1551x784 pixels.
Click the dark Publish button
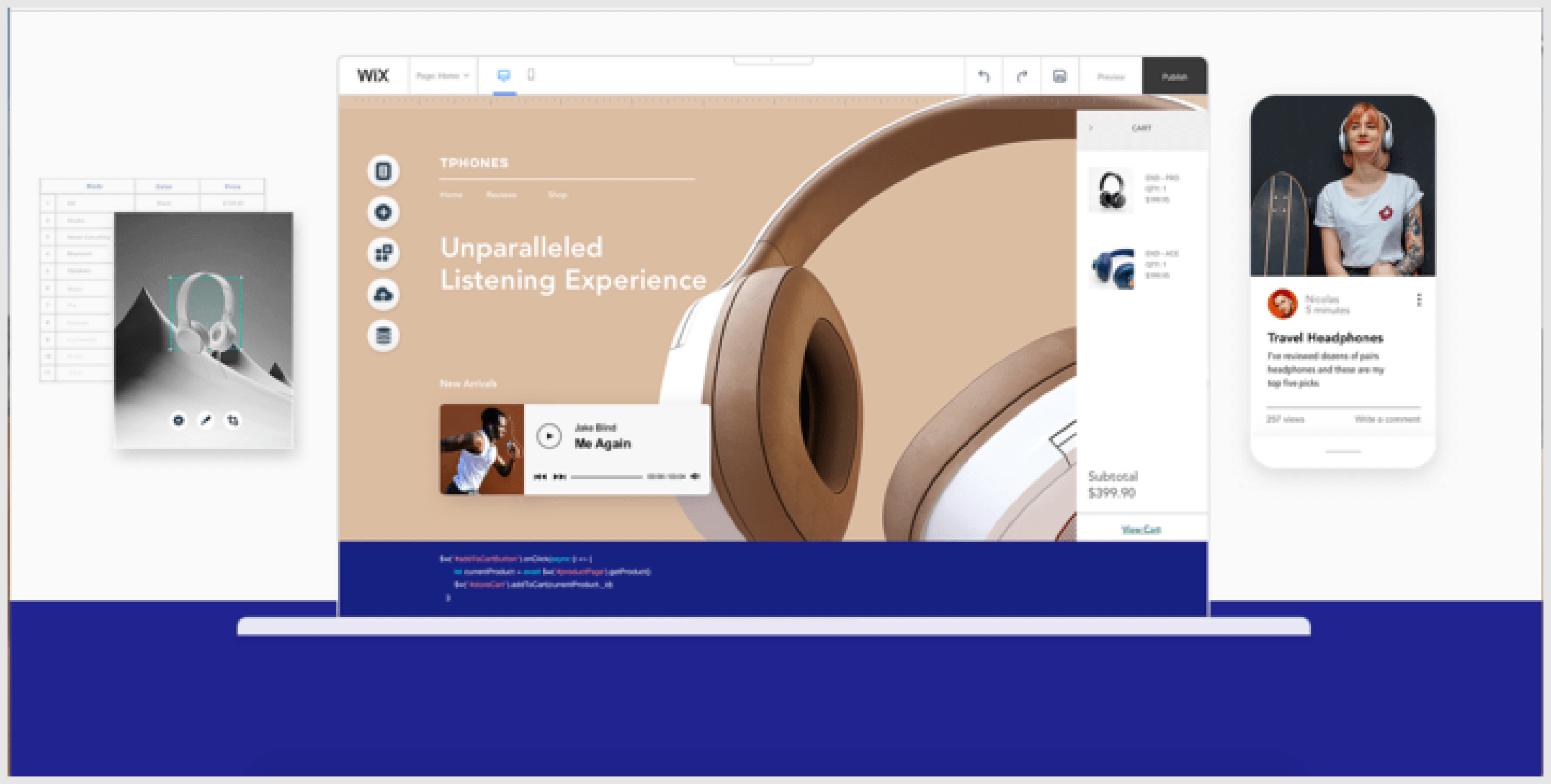[x=1174, y=76]
